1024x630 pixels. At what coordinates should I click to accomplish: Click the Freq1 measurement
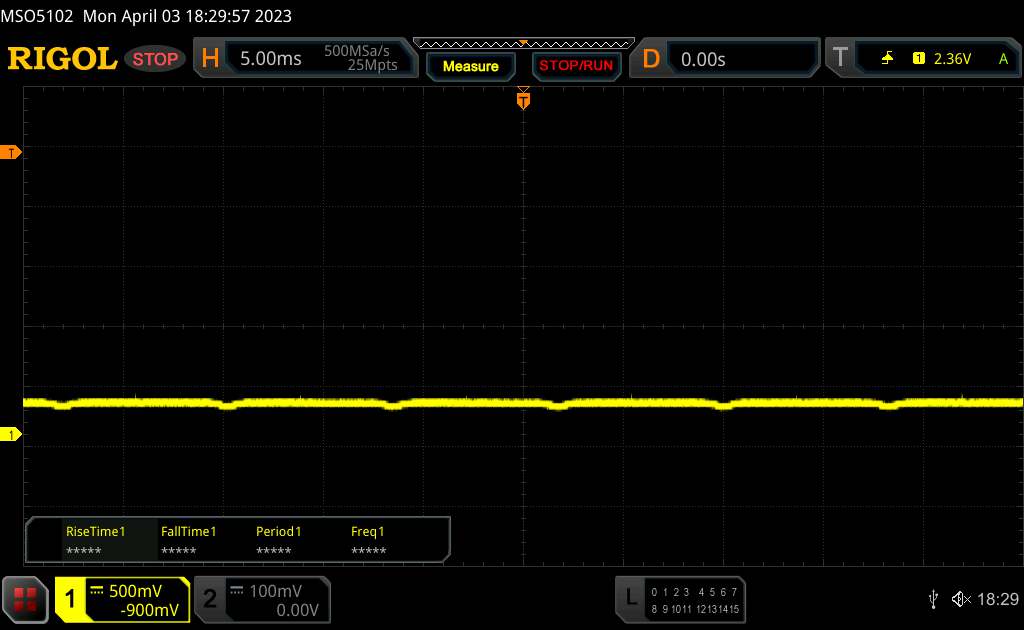tap(368, 540)
